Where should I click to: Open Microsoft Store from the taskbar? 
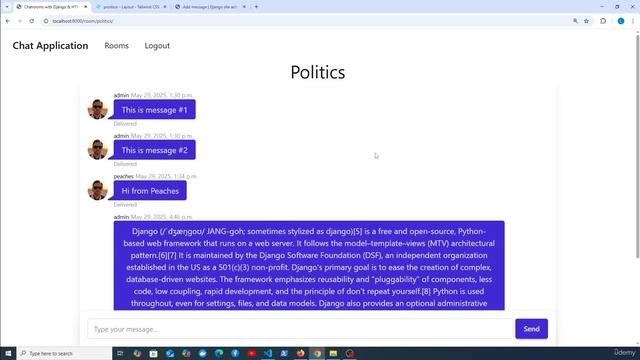(x=153, y=353)
